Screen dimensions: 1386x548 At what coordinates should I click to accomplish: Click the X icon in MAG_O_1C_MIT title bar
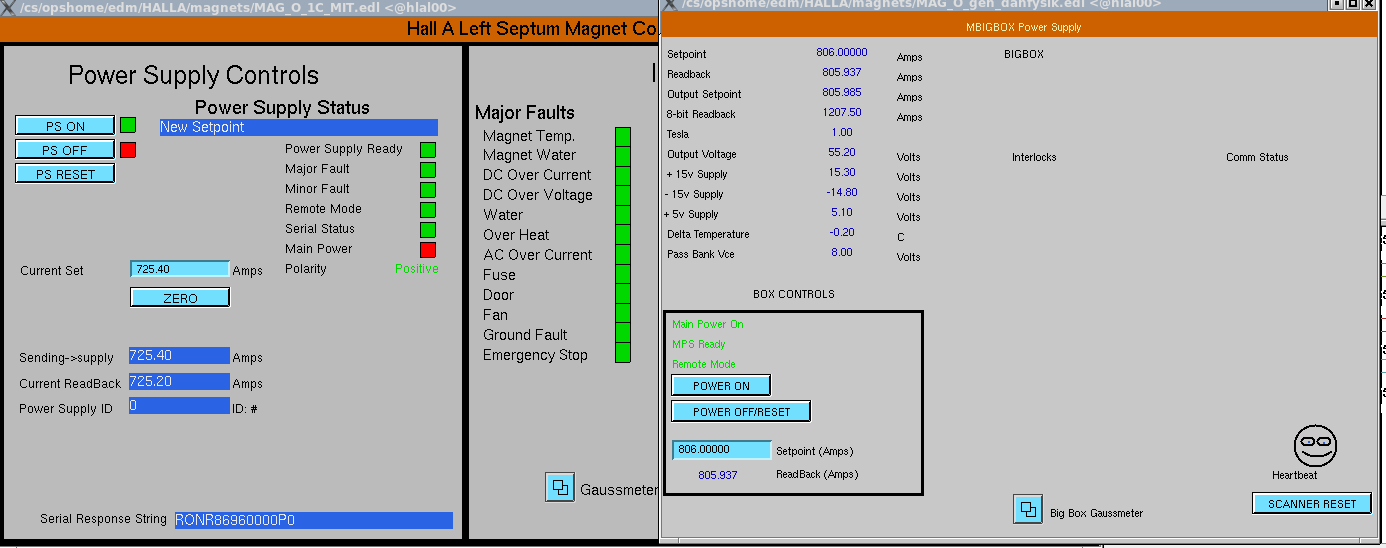(8, 7)
